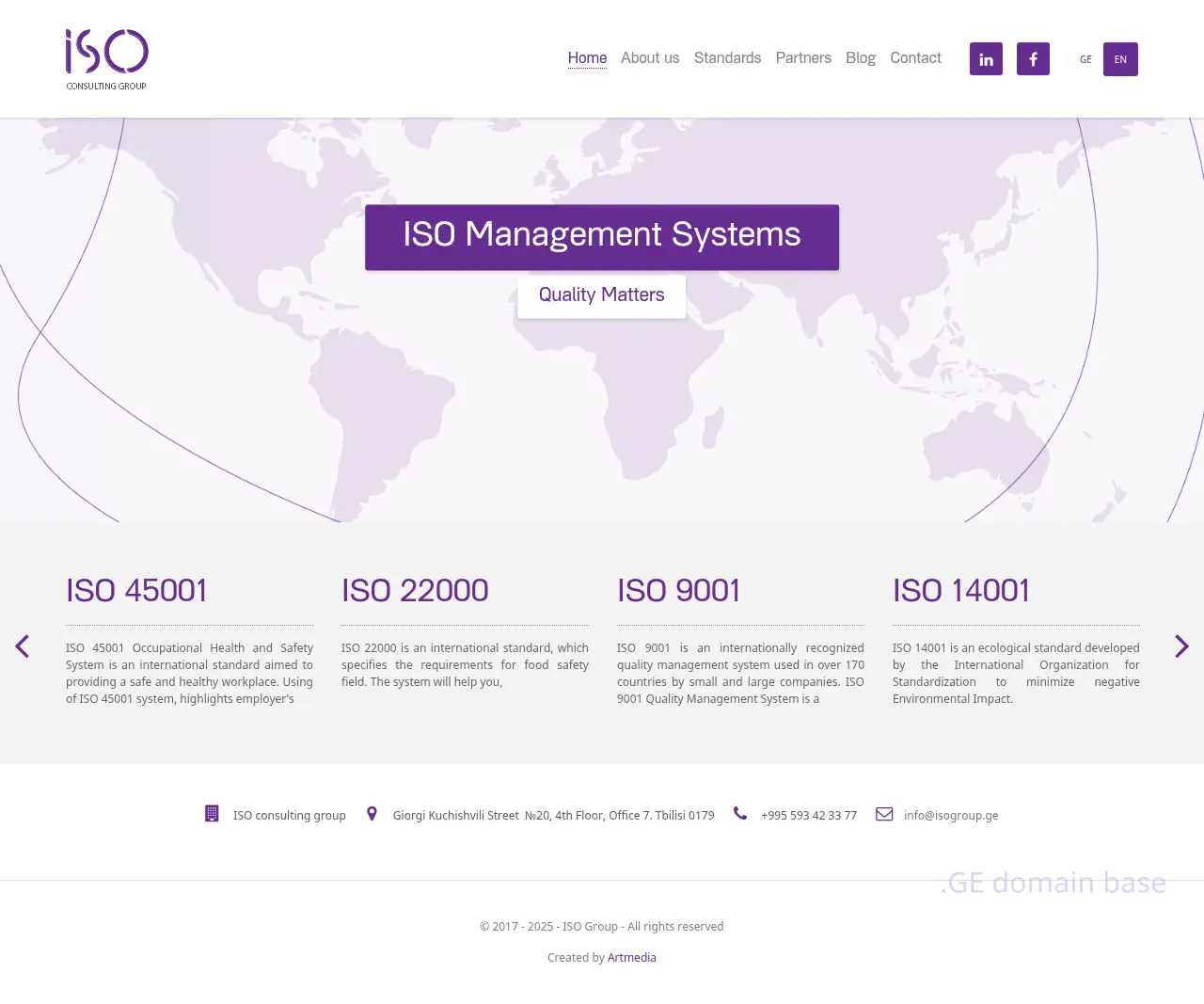
Task: Open the Facebook social icon
Action: pyautogui.click(x=1033, y=59)
